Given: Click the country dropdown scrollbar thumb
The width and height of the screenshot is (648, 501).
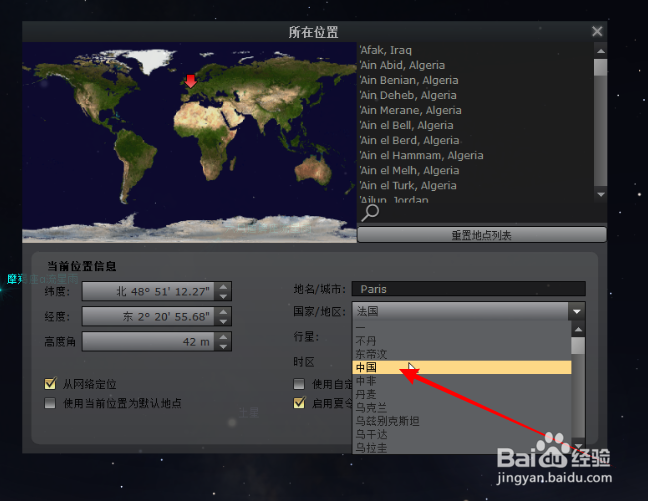Looking at the screenshot, I should coord(578,346).
